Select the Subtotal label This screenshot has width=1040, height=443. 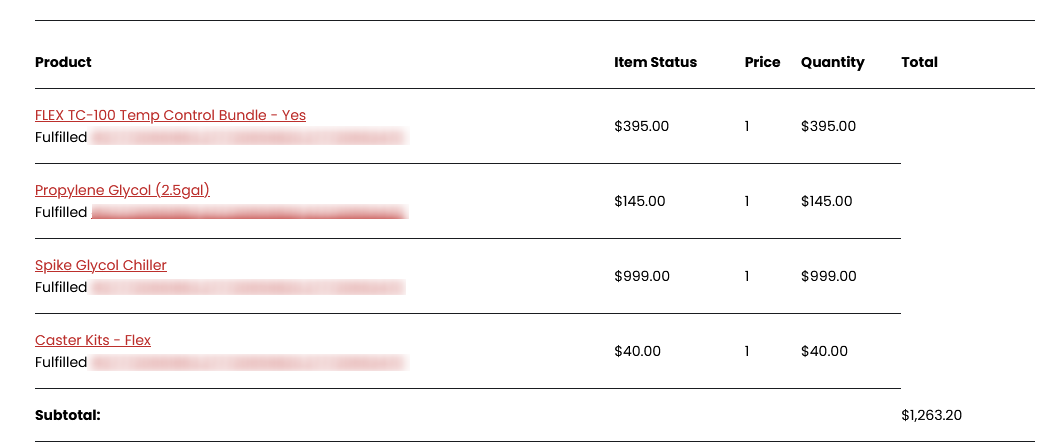68,415
